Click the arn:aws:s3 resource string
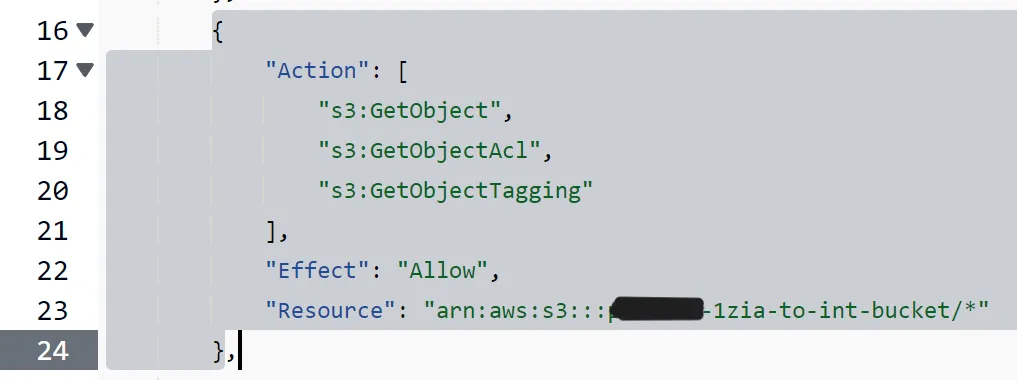The height and width of the screenshot is (380, 1017). point(706,311)
